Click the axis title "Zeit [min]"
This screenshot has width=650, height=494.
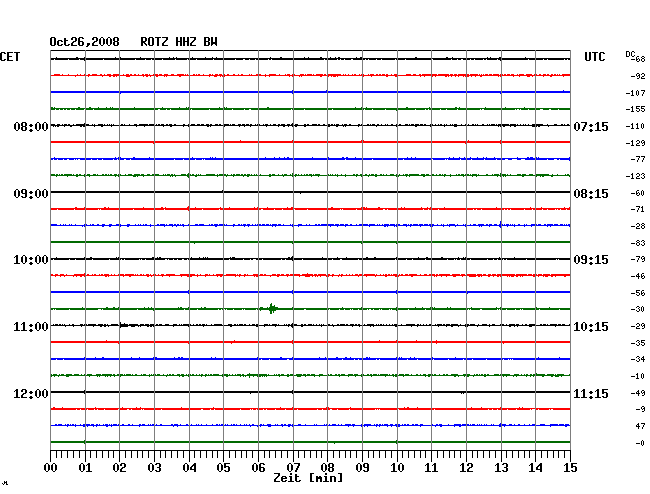pos(308,478)
